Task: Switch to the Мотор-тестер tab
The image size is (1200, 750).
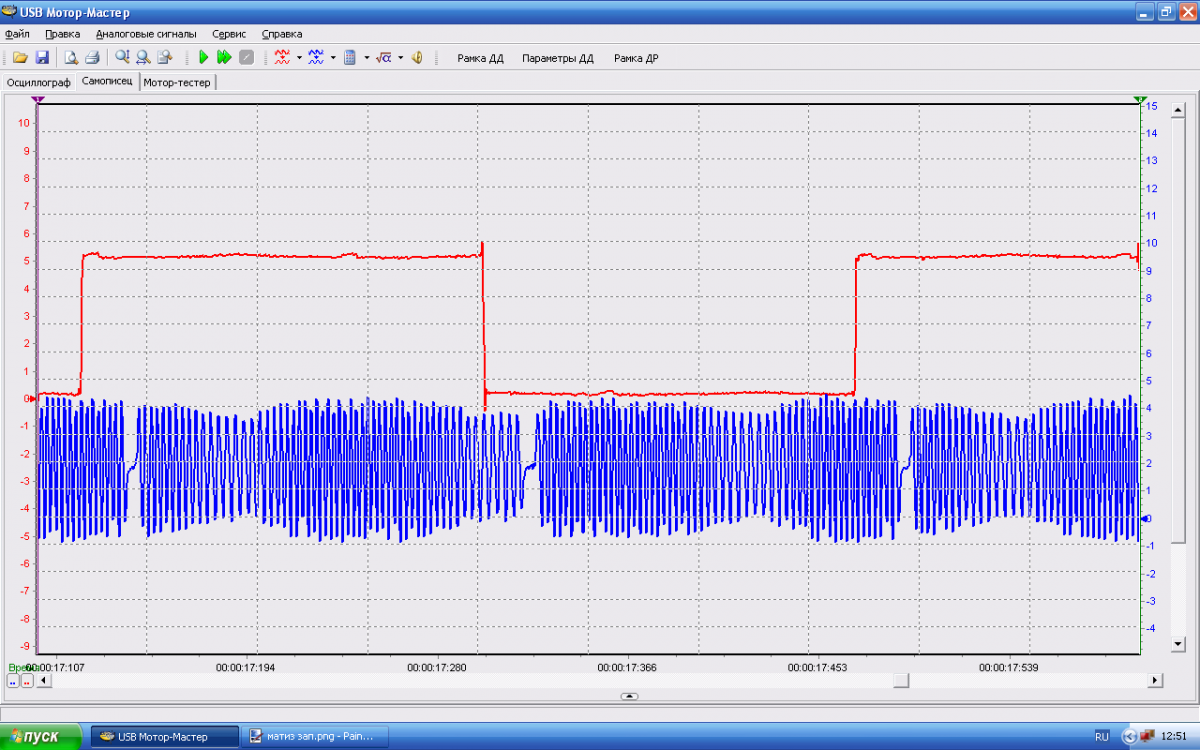Action: (x=177, y=82)
